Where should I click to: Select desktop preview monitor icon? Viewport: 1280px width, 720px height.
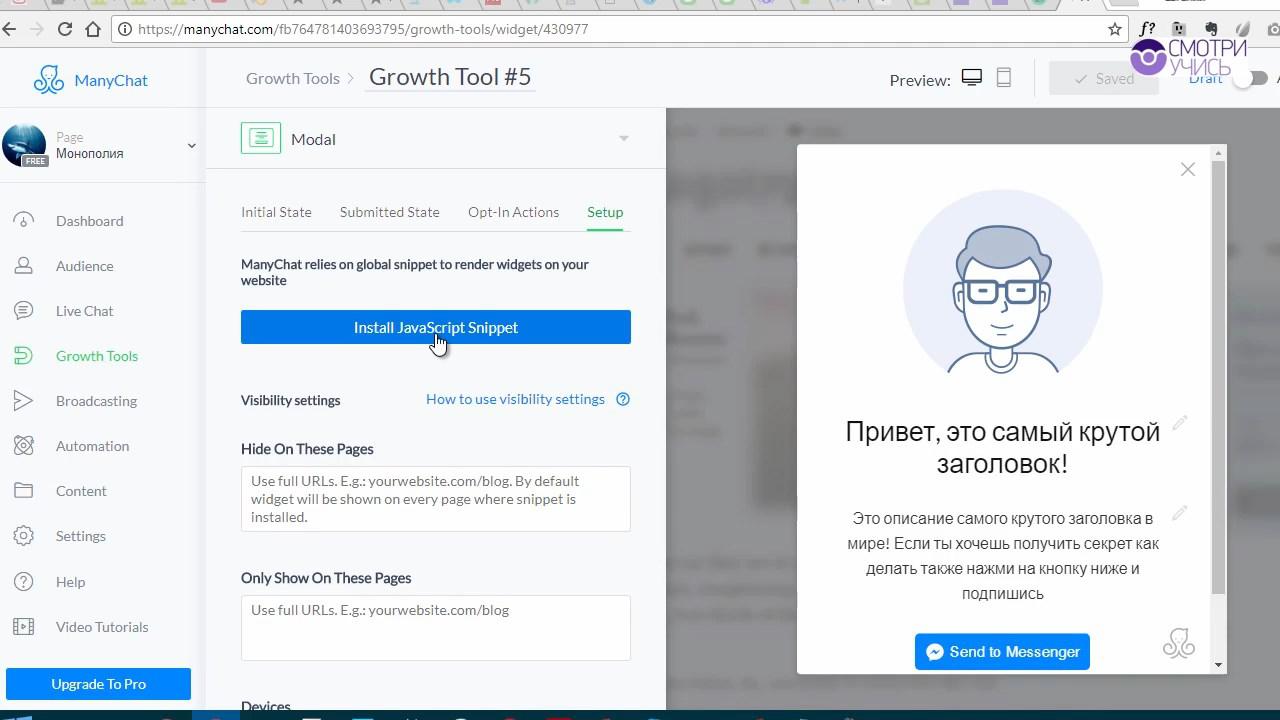pyautogui.click(x=972, y=78)
